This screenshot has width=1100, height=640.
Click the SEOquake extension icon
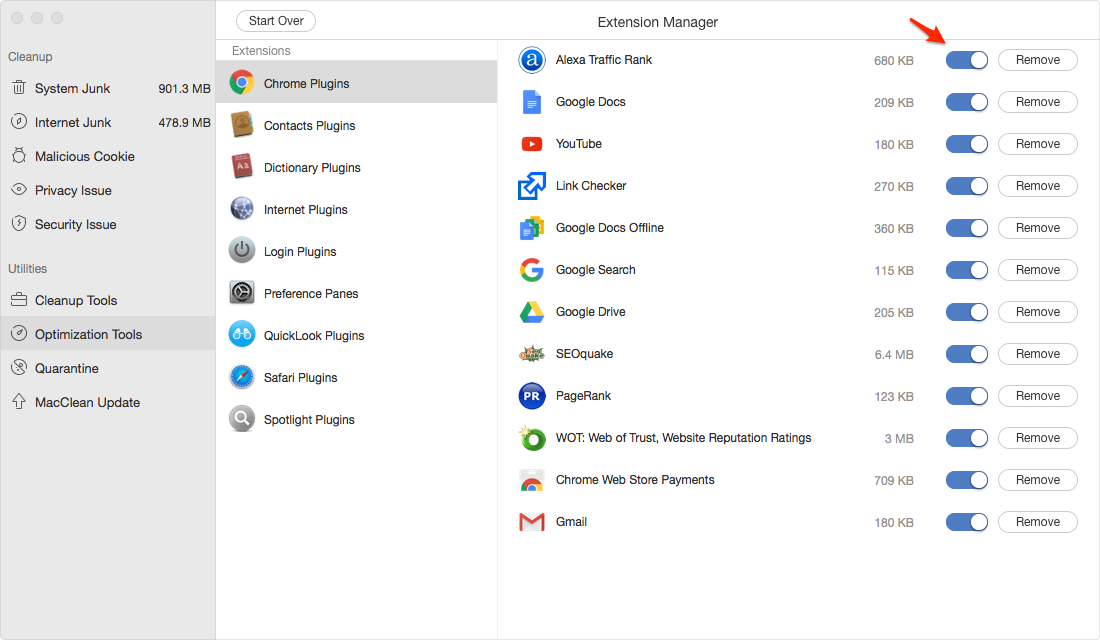(x=532, y=354)
